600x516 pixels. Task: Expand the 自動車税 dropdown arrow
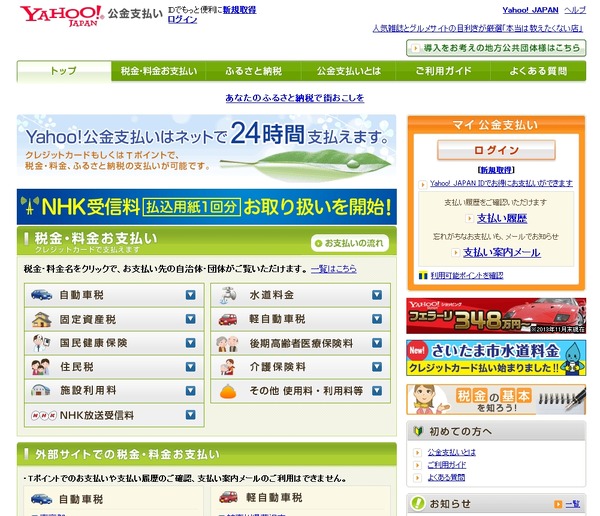tap(191, 295)
